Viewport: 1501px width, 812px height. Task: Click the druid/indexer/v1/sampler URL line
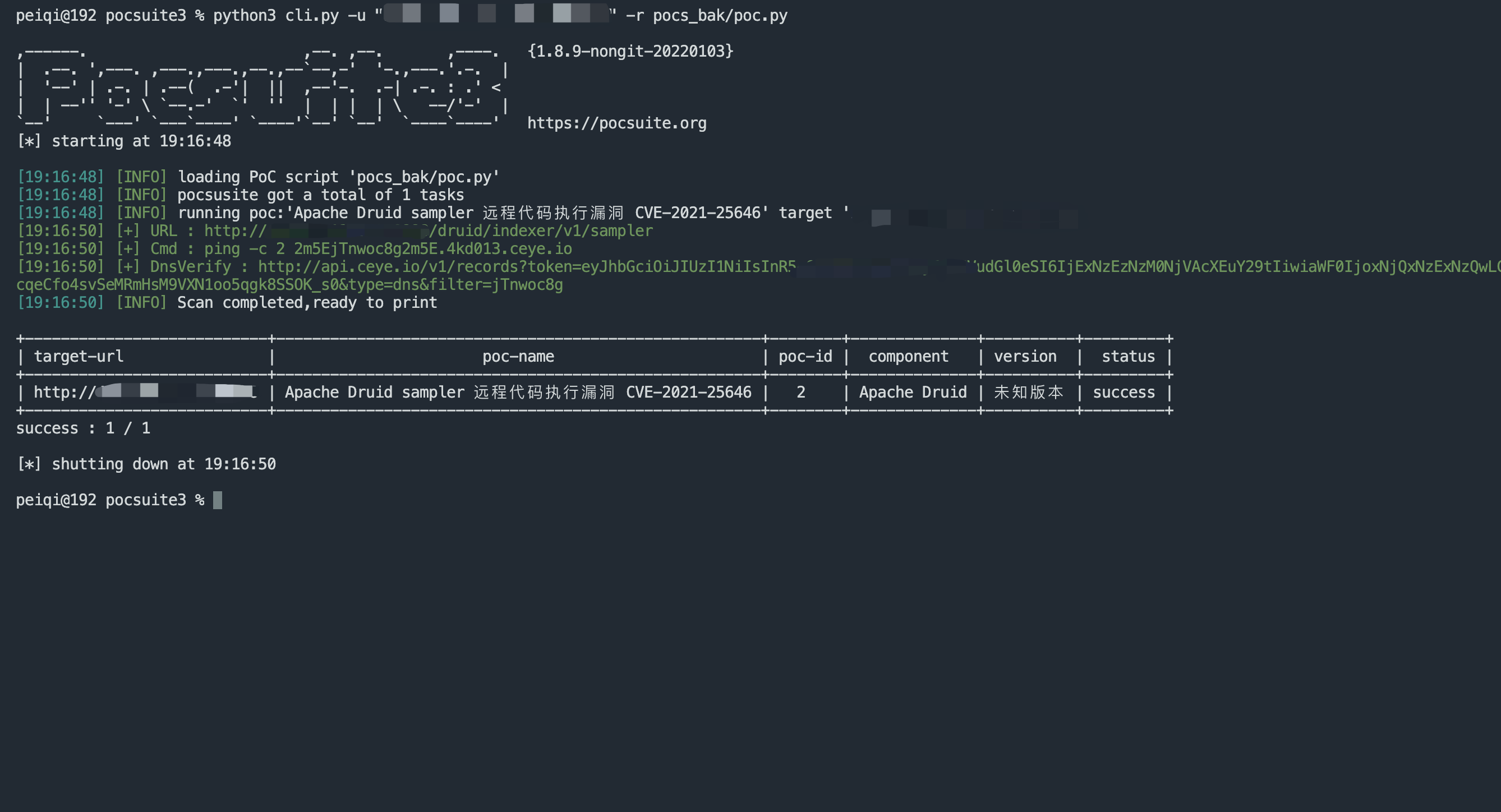tap(542, 231)
